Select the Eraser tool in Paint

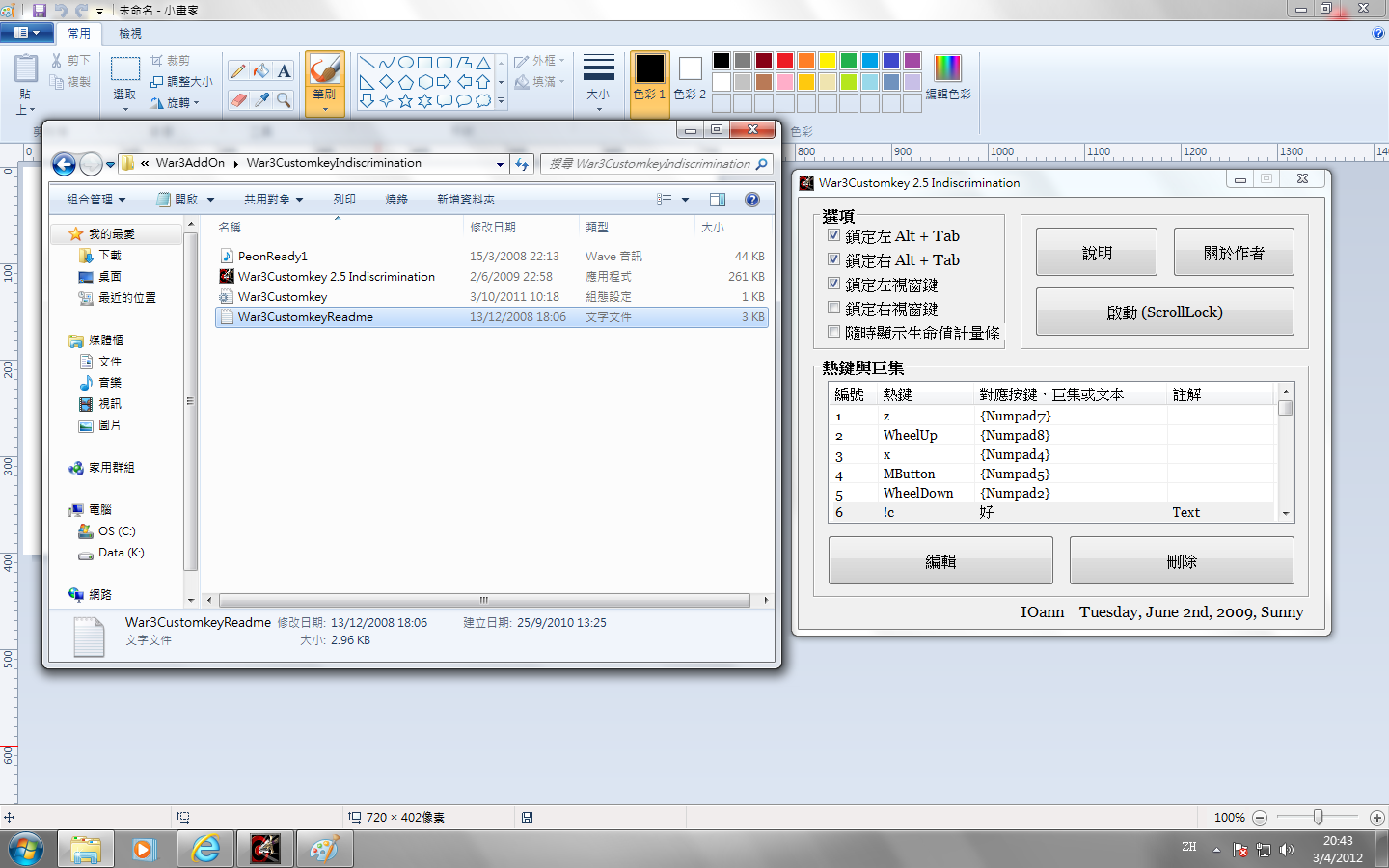coord(238,99)
